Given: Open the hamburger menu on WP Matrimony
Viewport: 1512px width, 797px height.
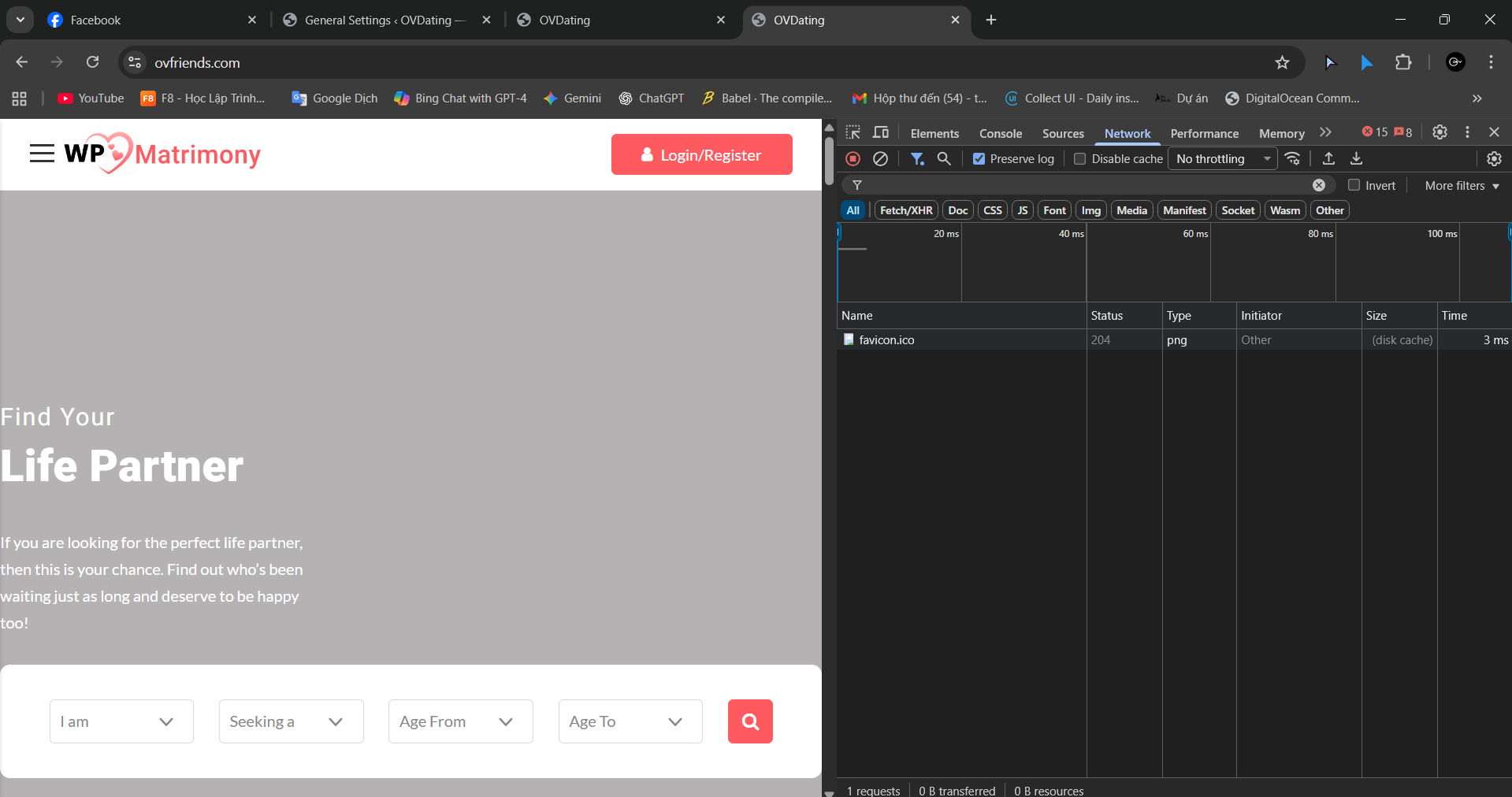Looking at the screenshot, I should (x=42, y=154).
